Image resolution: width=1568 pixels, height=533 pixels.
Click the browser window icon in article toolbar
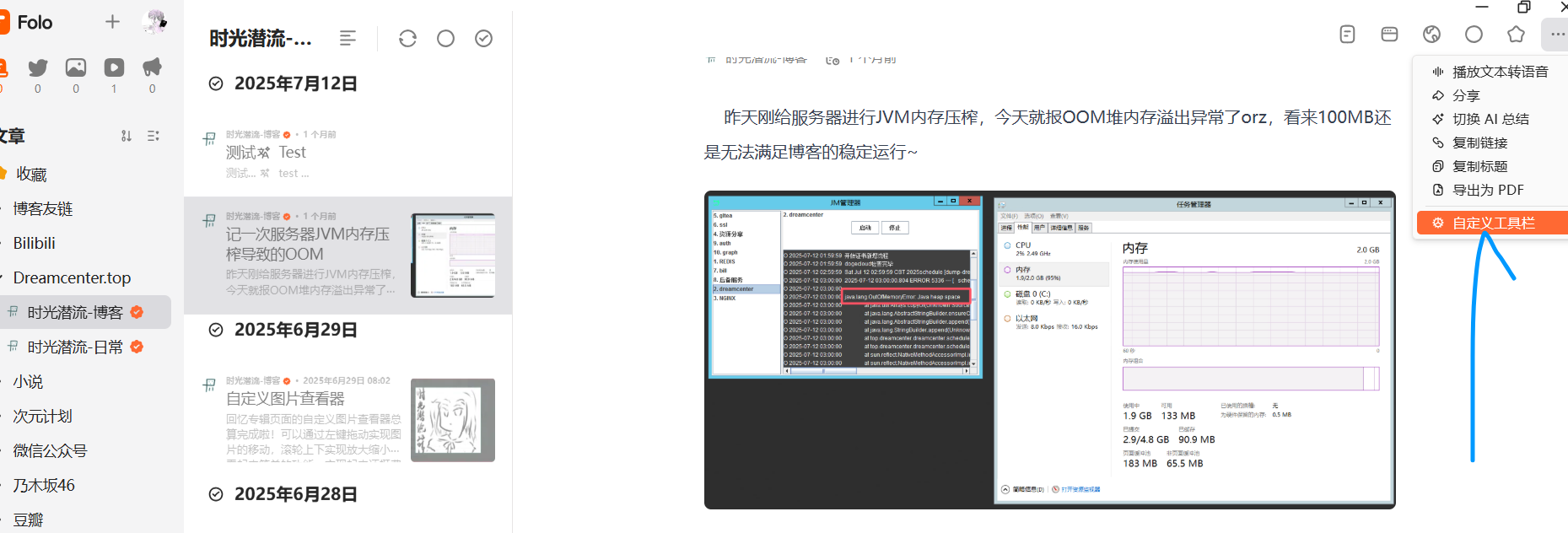(1389, 35)
